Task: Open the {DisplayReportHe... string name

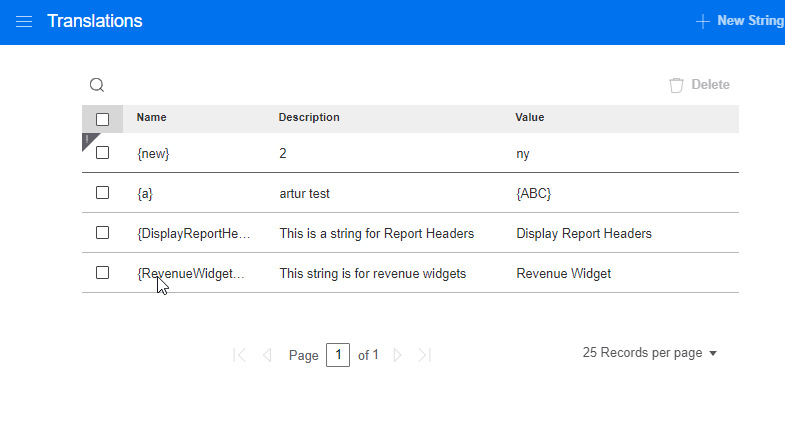Action: 193,234
